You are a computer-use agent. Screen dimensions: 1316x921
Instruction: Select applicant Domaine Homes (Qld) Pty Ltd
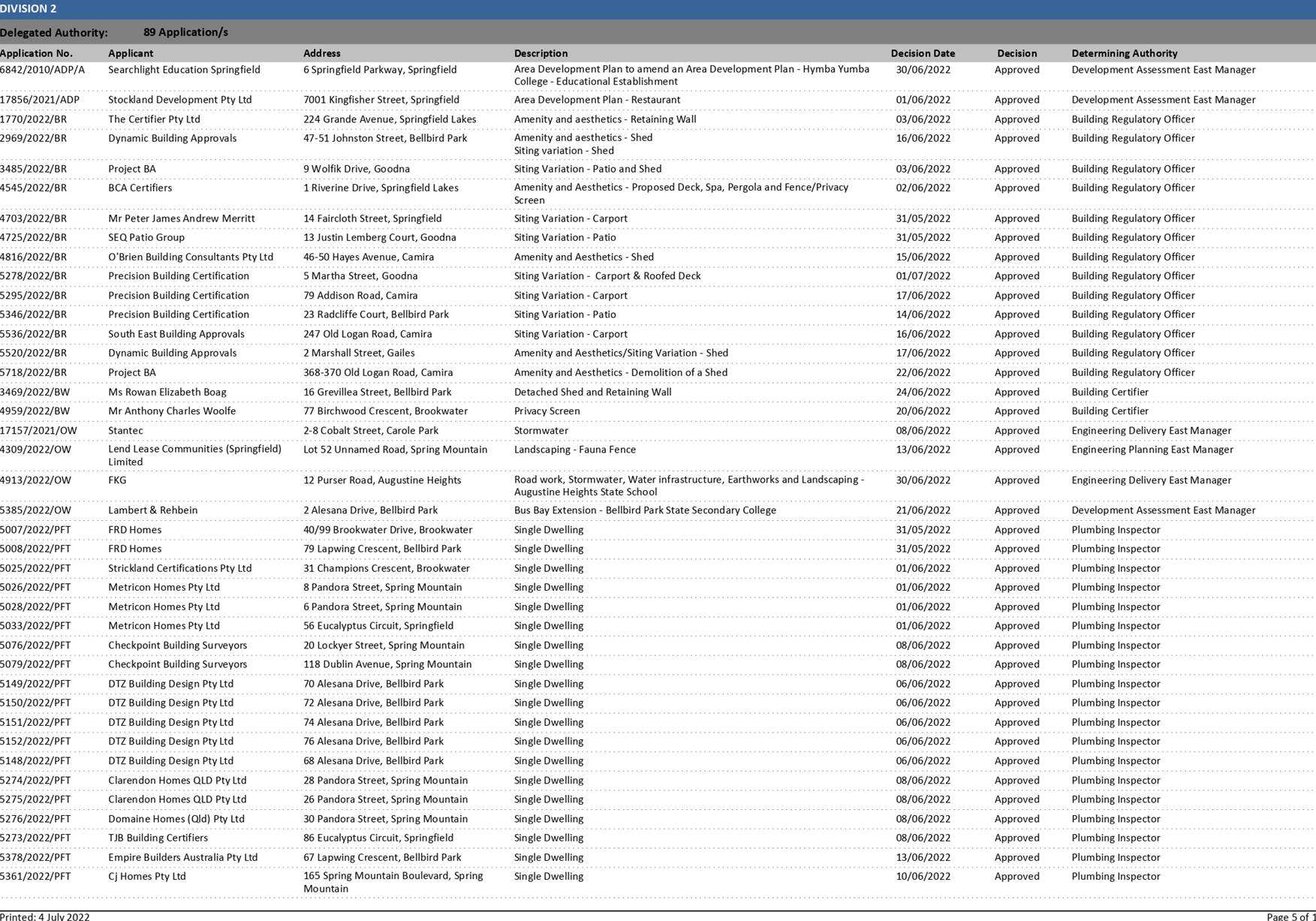[176, 819]
